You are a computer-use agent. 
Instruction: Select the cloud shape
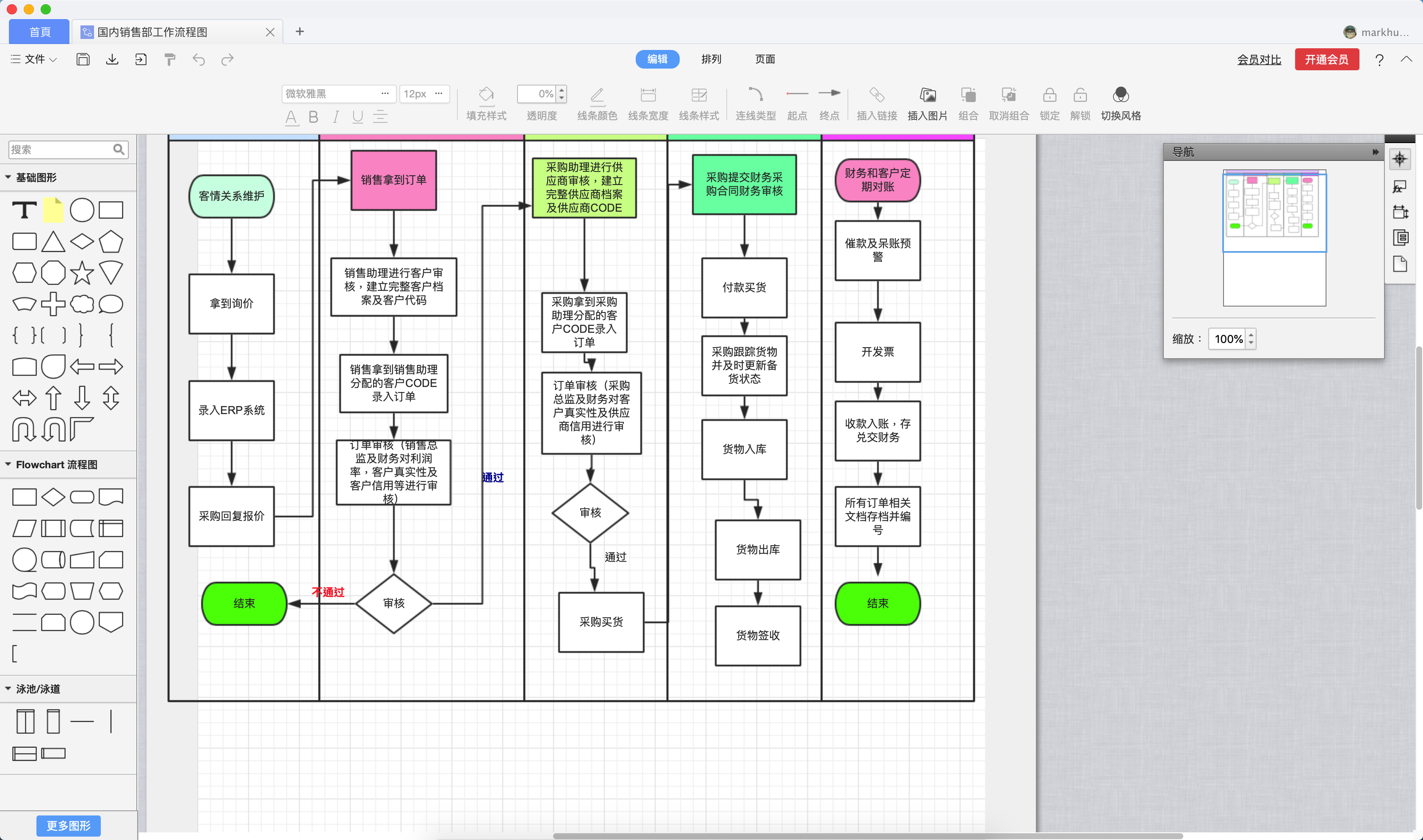82,304
